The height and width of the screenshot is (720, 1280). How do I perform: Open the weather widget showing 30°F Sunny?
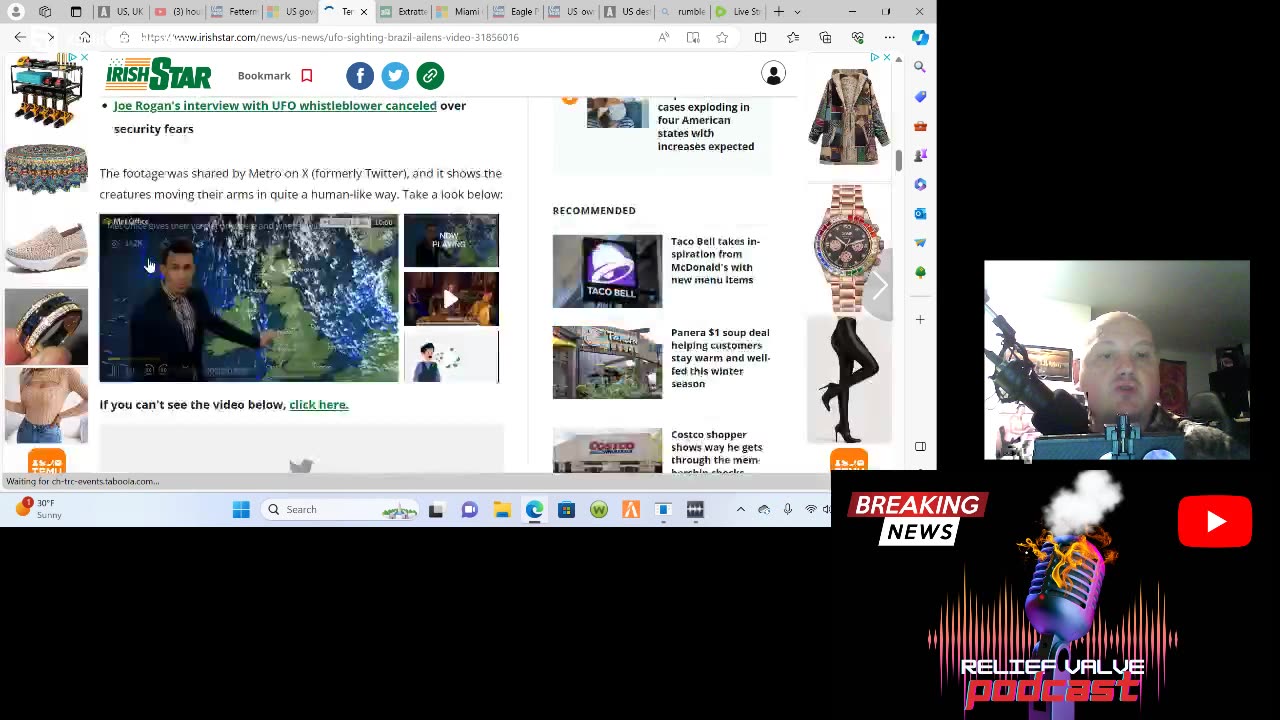tap(40, 509)
